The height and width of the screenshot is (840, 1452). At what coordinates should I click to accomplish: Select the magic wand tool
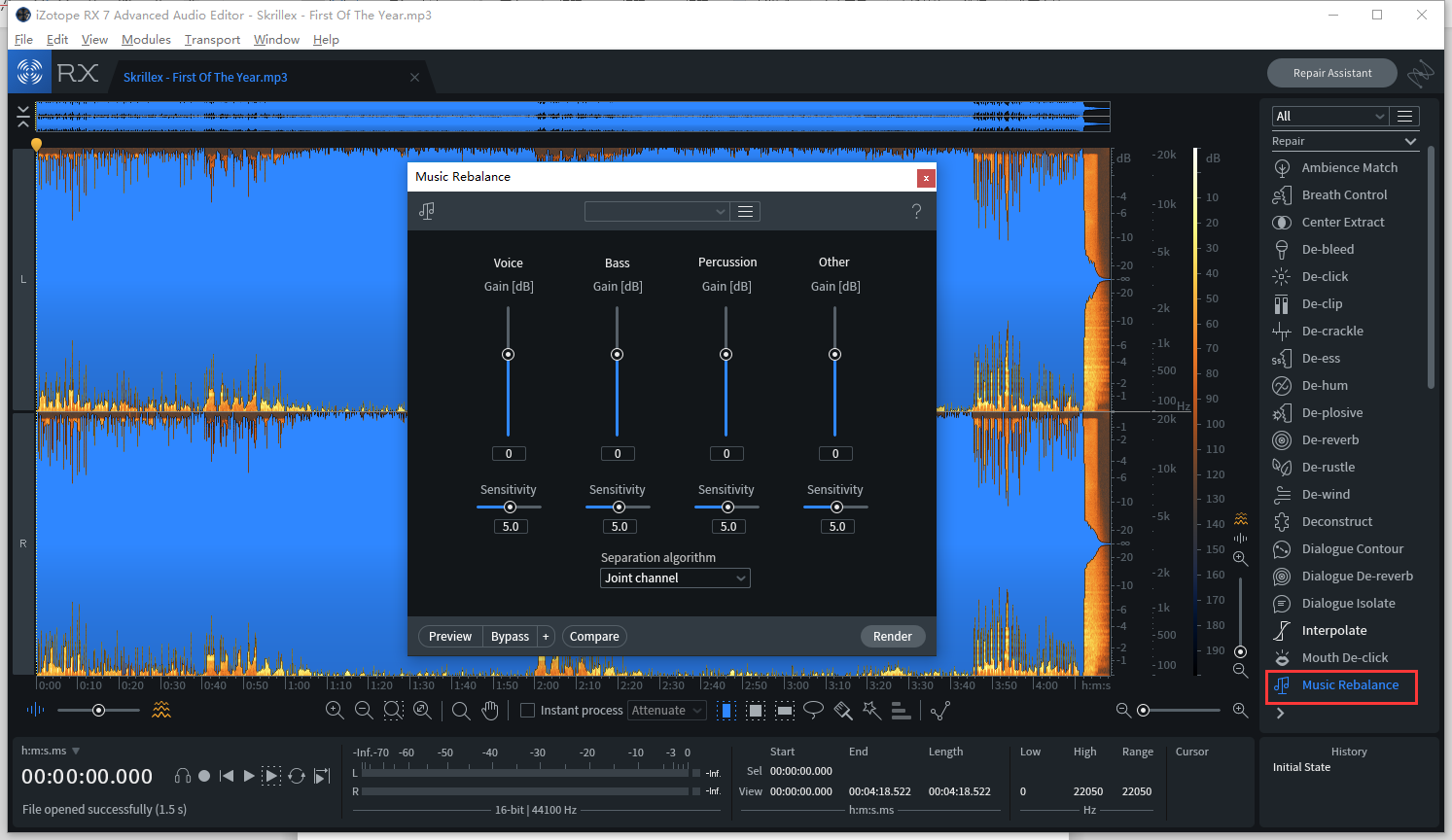(x=871, y=711)
